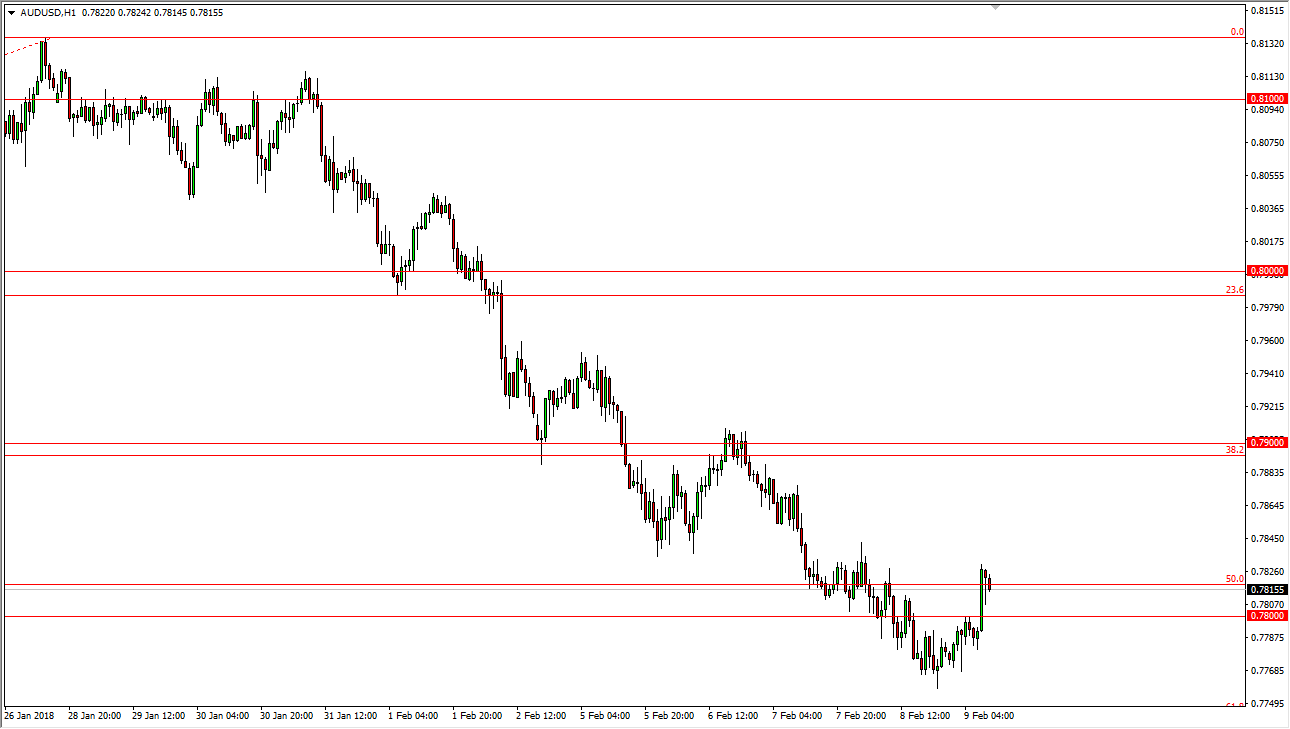This screenshot has height=729, width=1290.
Task: Click the 0.77495 price scale value
Action: pos(1266,703)
